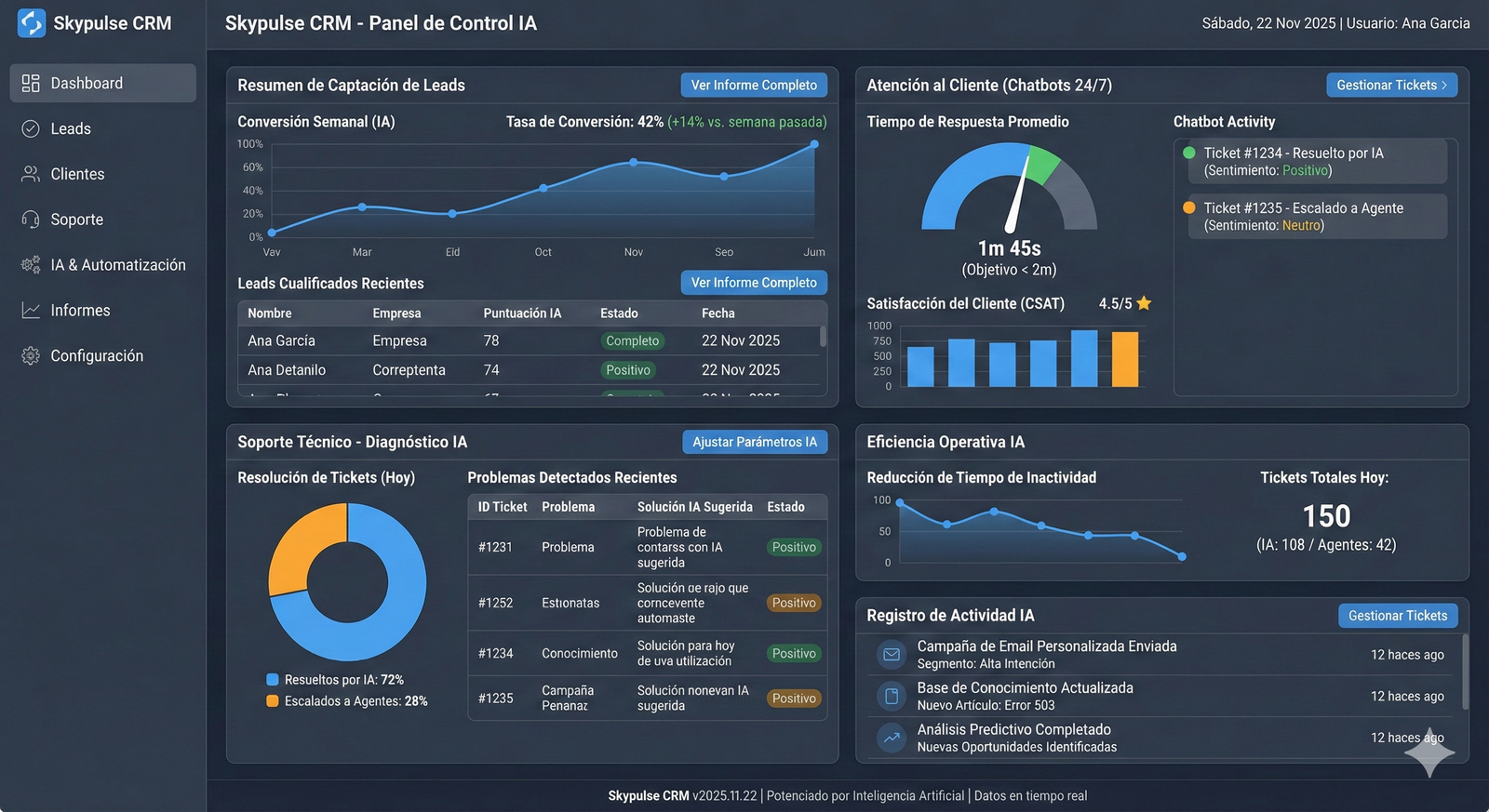
Task: Click the Análisis Predictivo trend icon
Action: [891, 738]
